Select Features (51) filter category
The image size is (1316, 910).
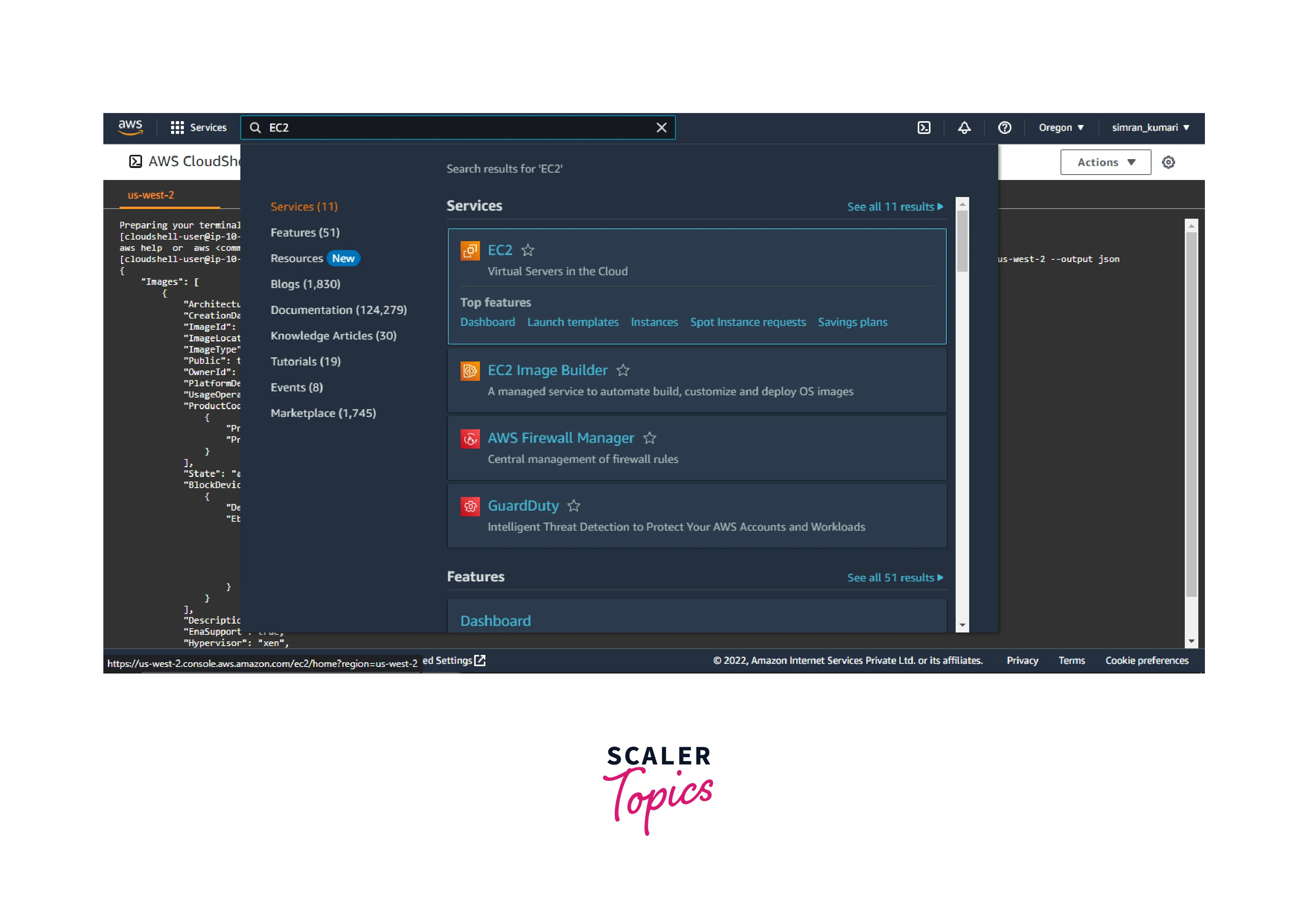[305, 233]
